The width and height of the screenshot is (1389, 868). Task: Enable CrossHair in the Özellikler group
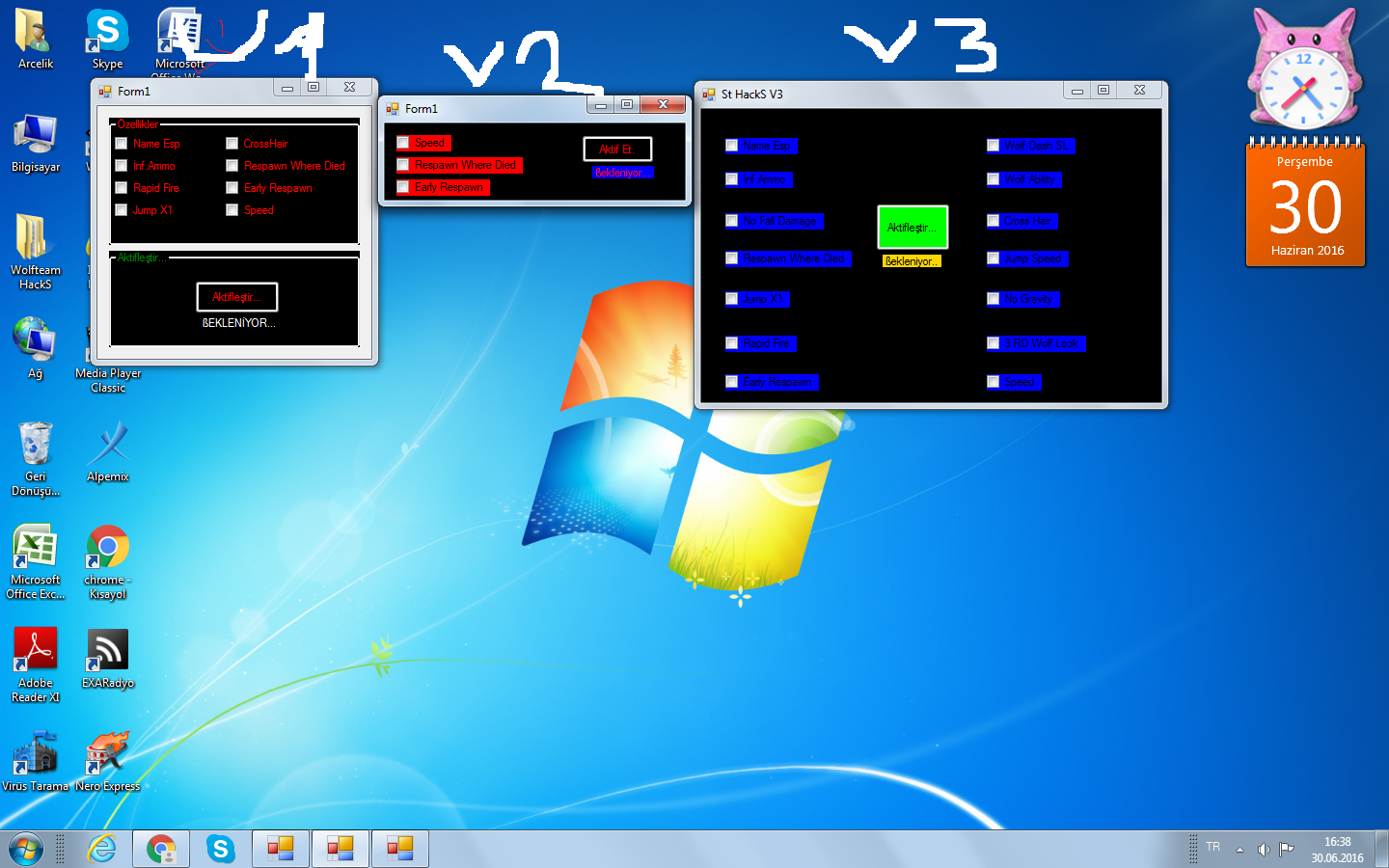tap(231, 143)
